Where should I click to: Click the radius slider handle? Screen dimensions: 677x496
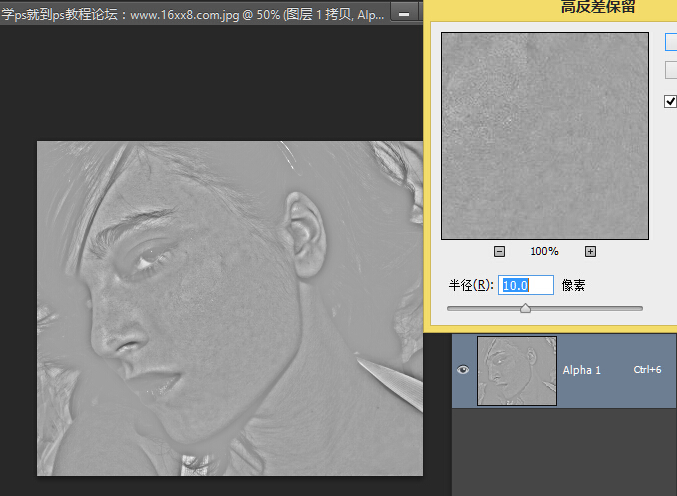pyautogui.click(x=525, y=309)
